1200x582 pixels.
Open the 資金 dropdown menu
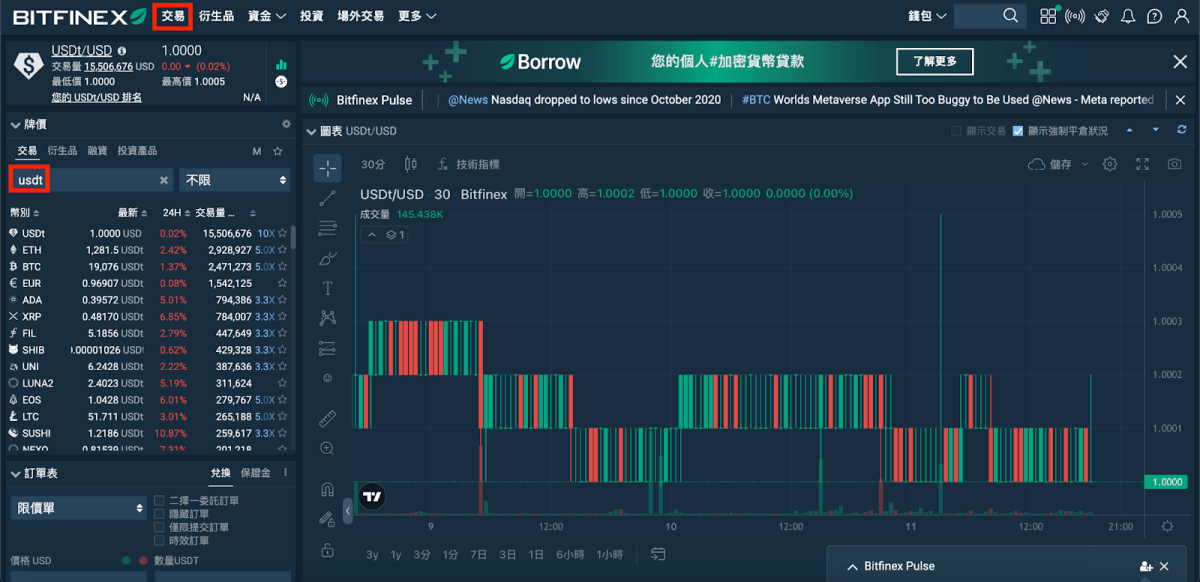pyautogui.click(x=267, y=16)
